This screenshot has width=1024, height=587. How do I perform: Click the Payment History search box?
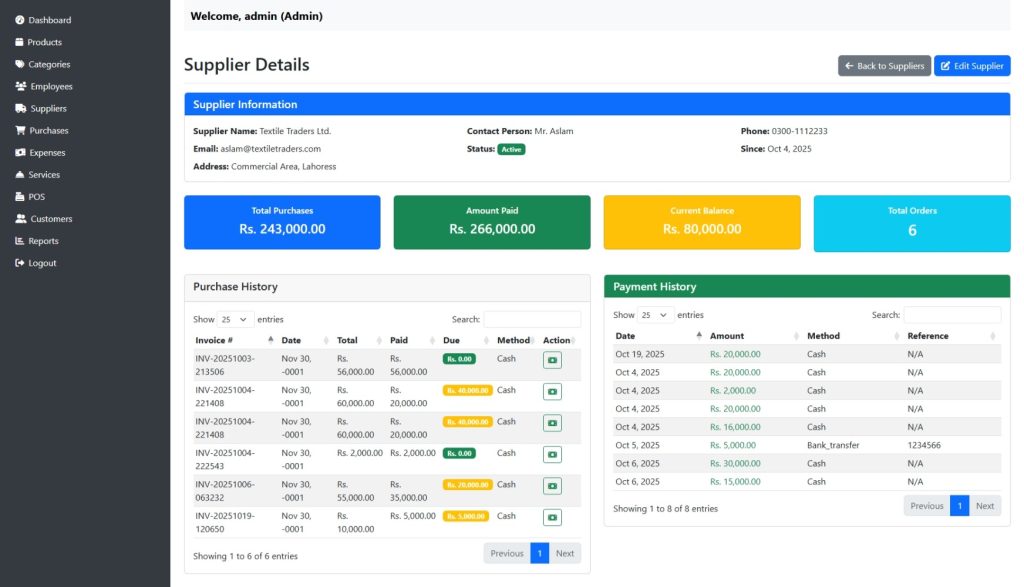[952, 315]
